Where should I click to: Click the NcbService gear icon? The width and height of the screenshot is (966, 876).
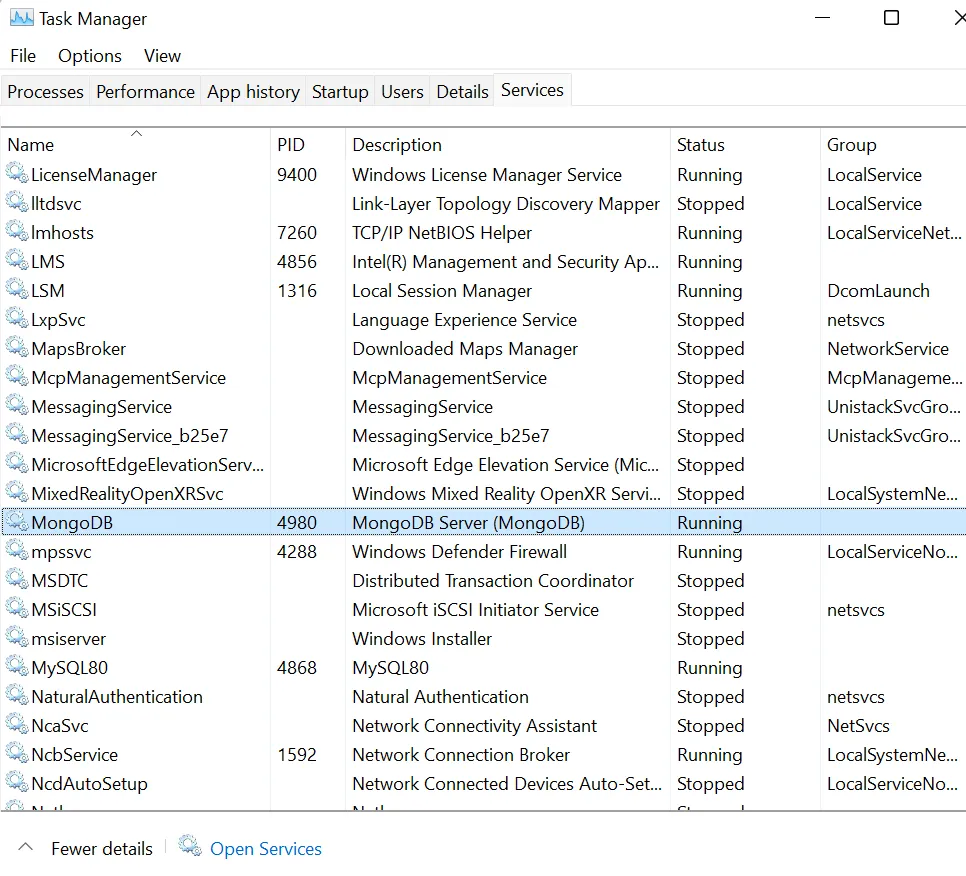click(17, 753)
